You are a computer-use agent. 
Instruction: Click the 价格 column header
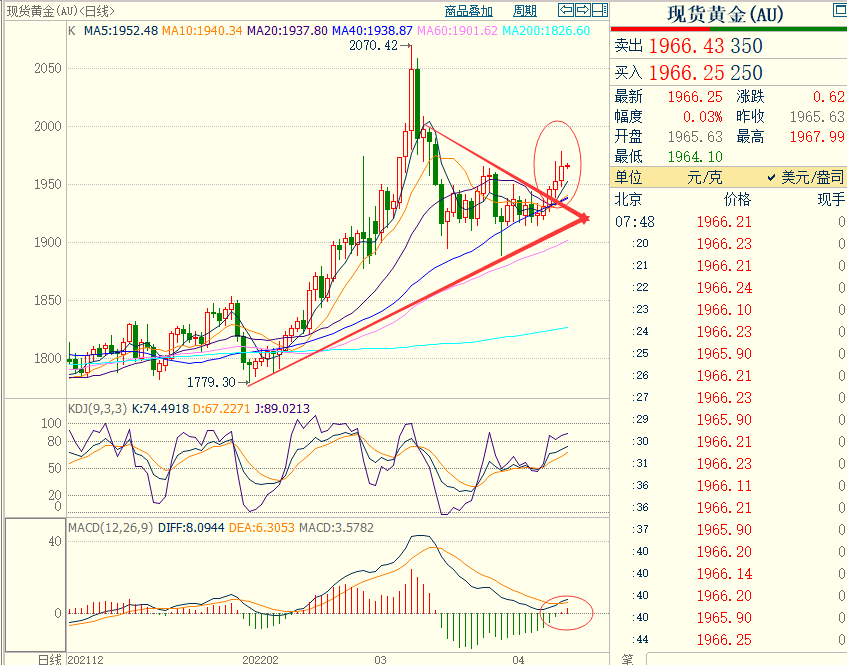[x=737, y=200]
